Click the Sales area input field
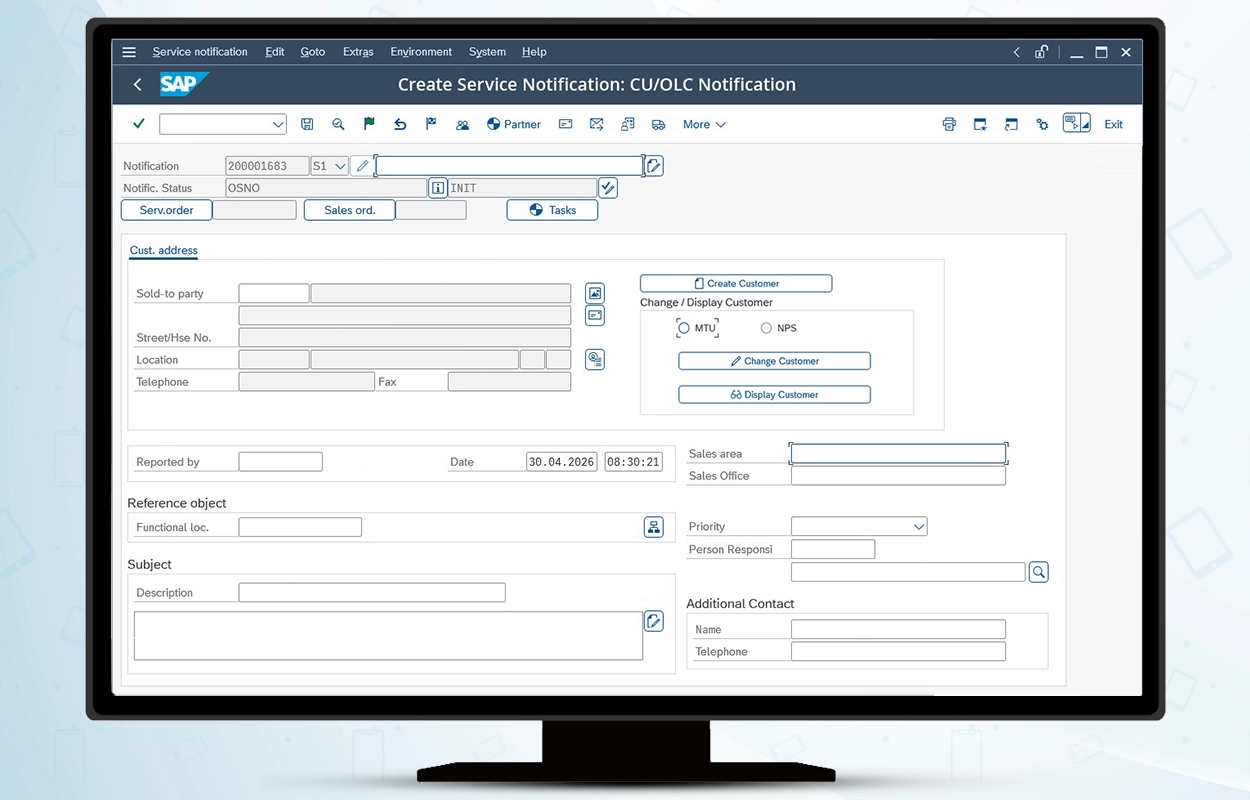This screenshot has width=1250, height=800. point(898,454)
